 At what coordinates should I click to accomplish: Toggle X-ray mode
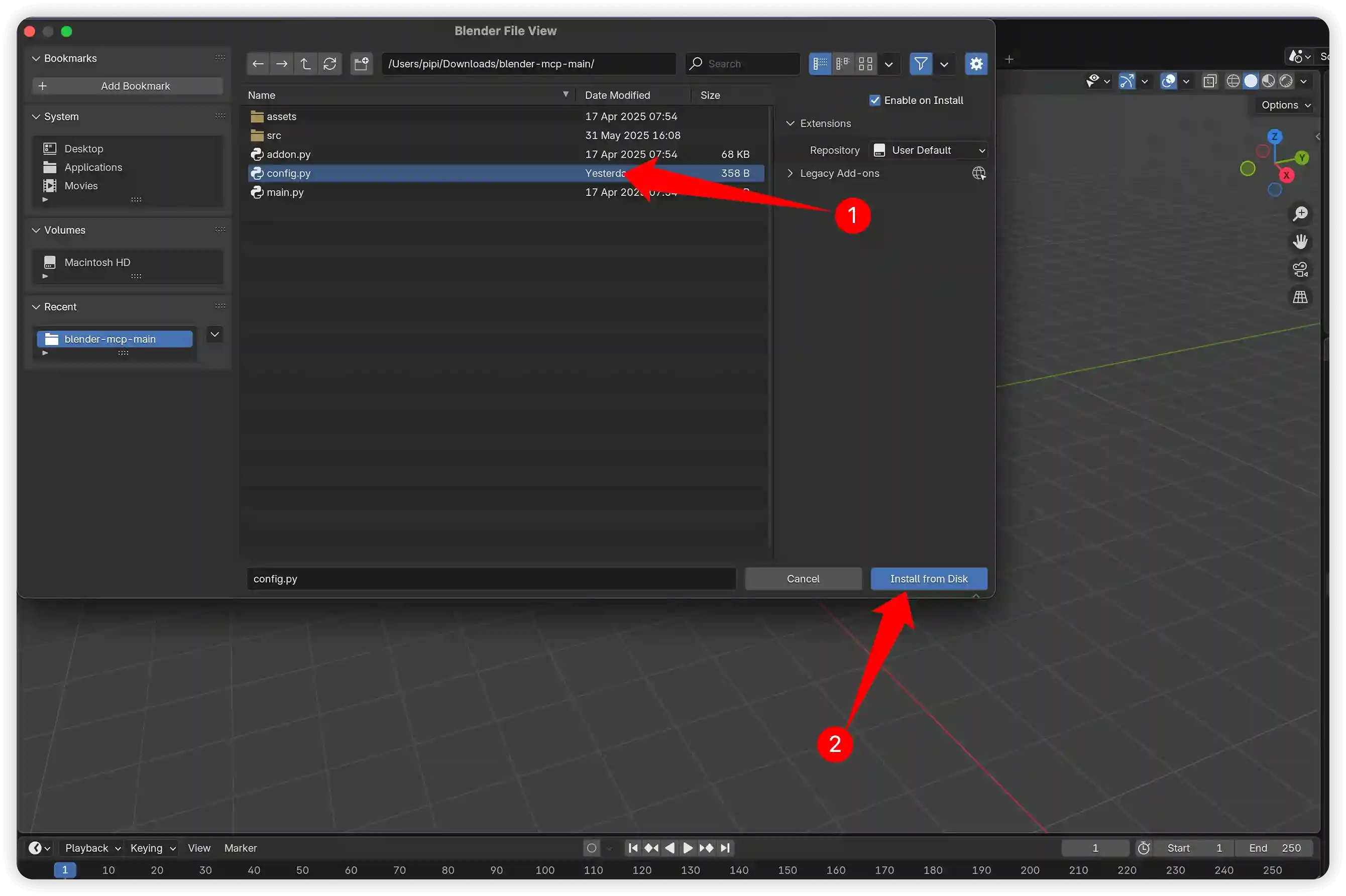[x=1209, y=81]
